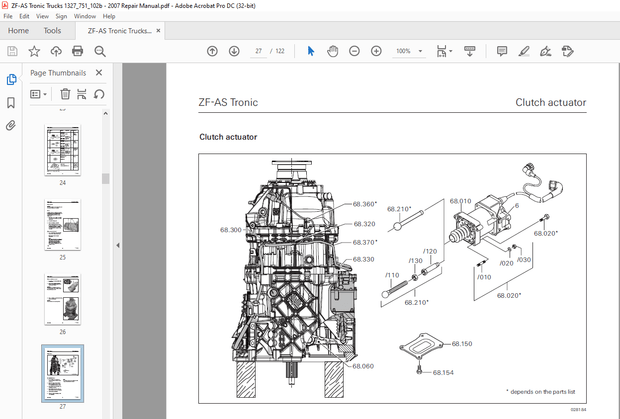Screen dimensions: 620x419
Task: Select the Highlight text pen
Action: (524, 51)
